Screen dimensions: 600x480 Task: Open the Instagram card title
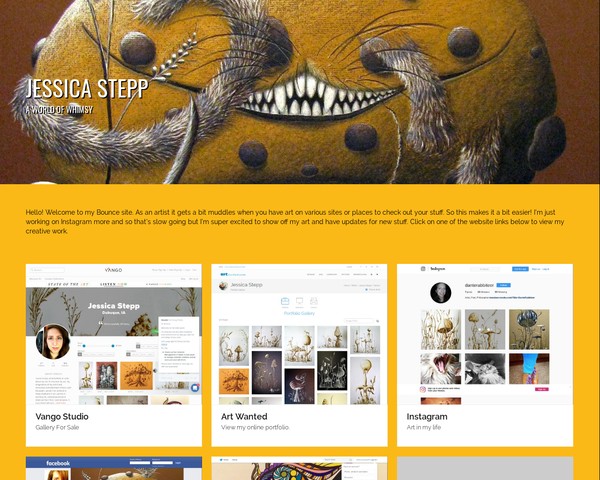(427, 416)
